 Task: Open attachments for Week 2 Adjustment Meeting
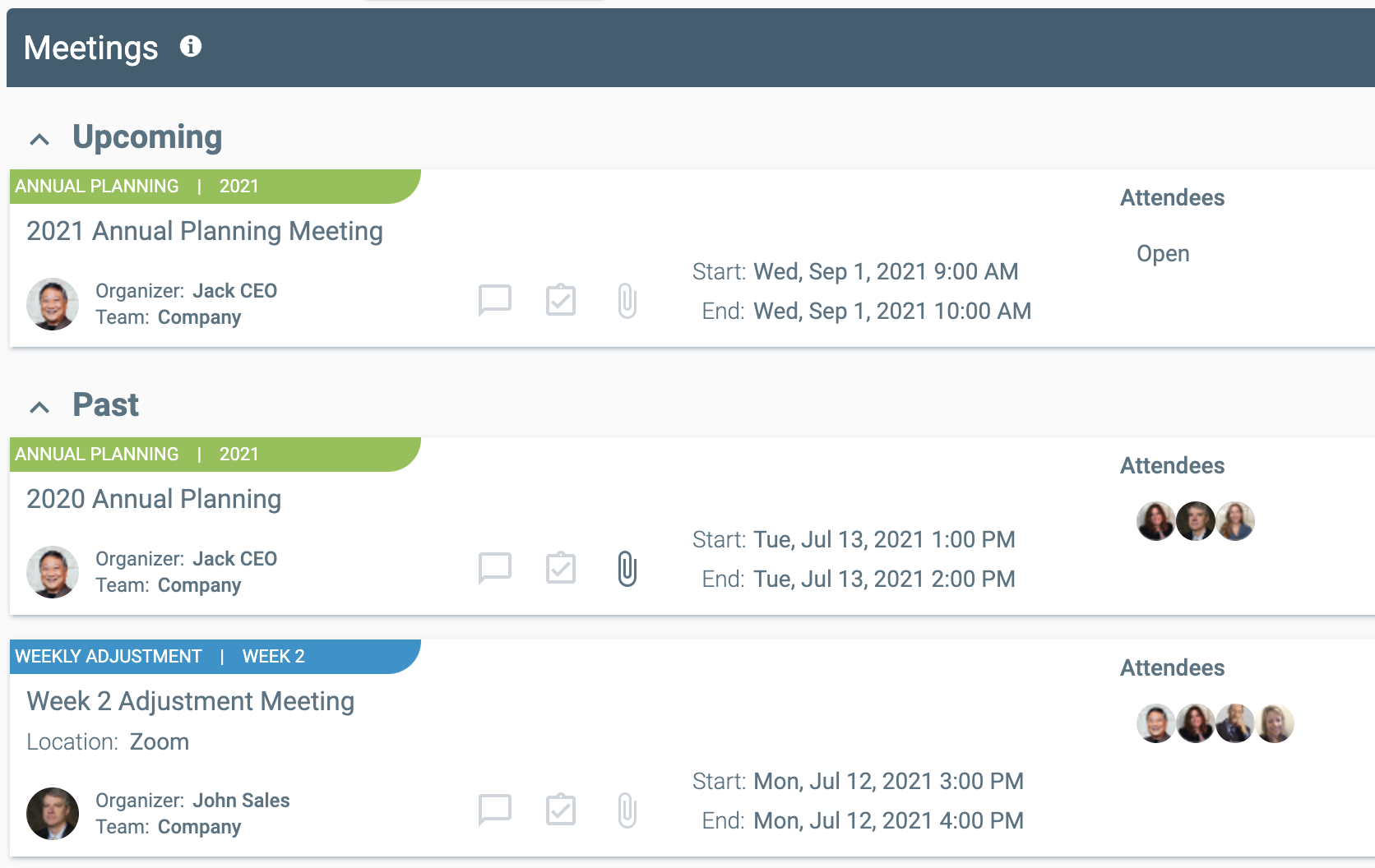(x=627, y=810)
